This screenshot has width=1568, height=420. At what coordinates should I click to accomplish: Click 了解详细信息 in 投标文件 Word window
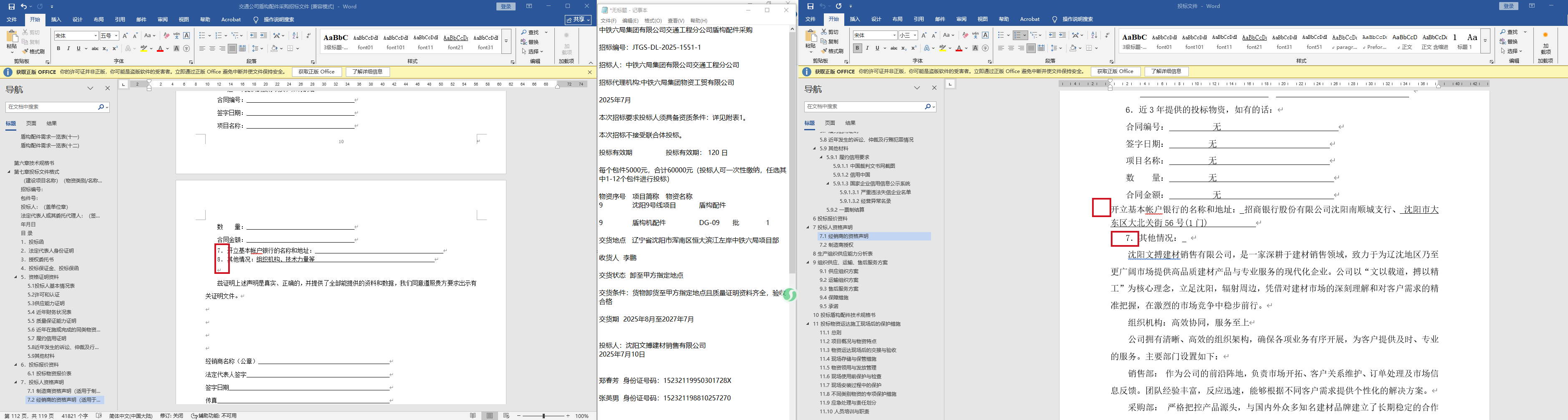(x=1166, y=71)
